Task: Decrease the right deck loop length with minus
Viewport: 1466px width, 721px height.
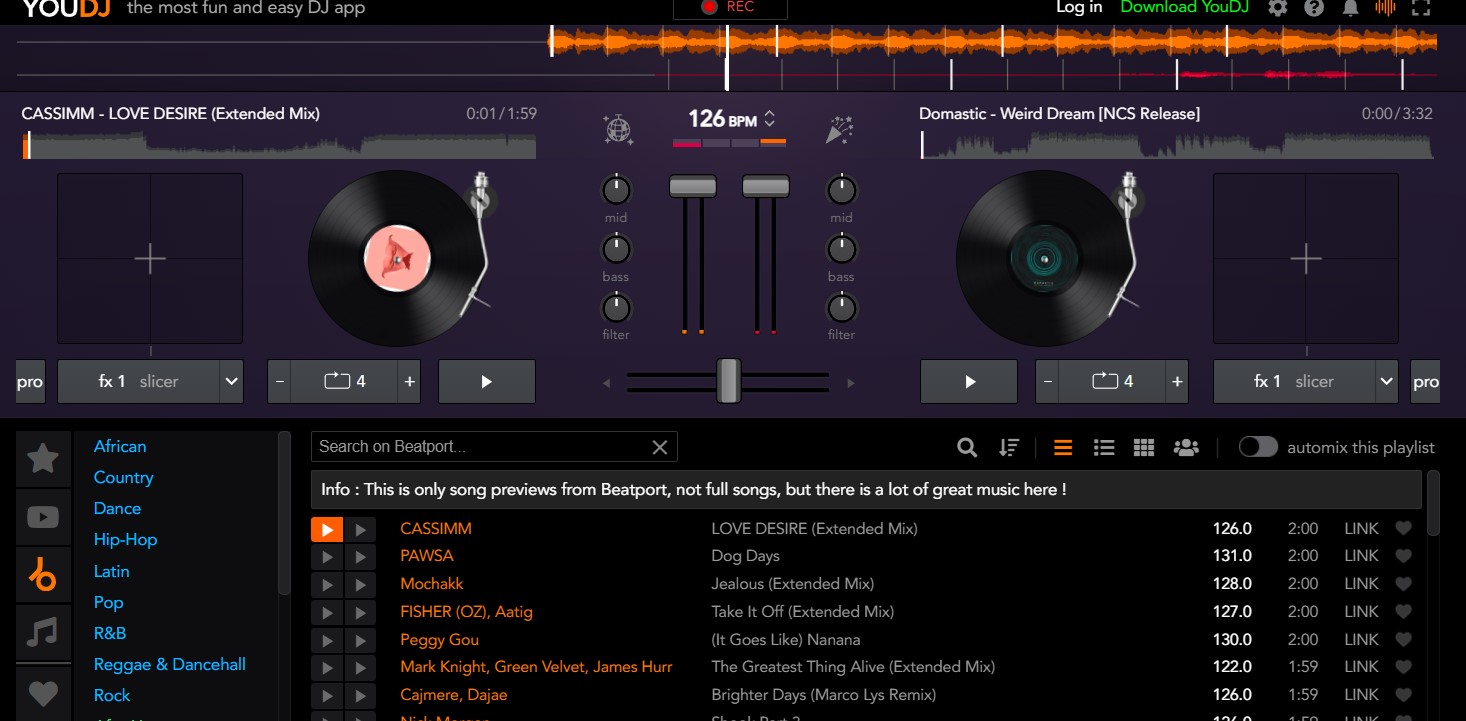Action: tap(1048, 381)
